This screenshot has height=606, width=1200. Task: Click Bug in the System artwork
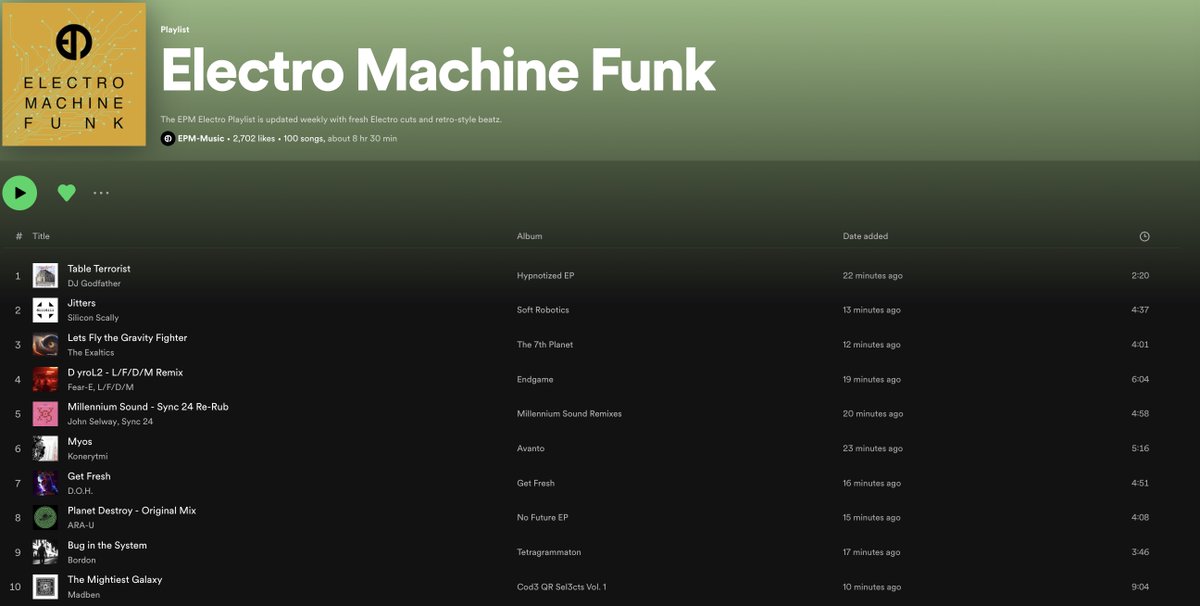click(x=45, y=552)
